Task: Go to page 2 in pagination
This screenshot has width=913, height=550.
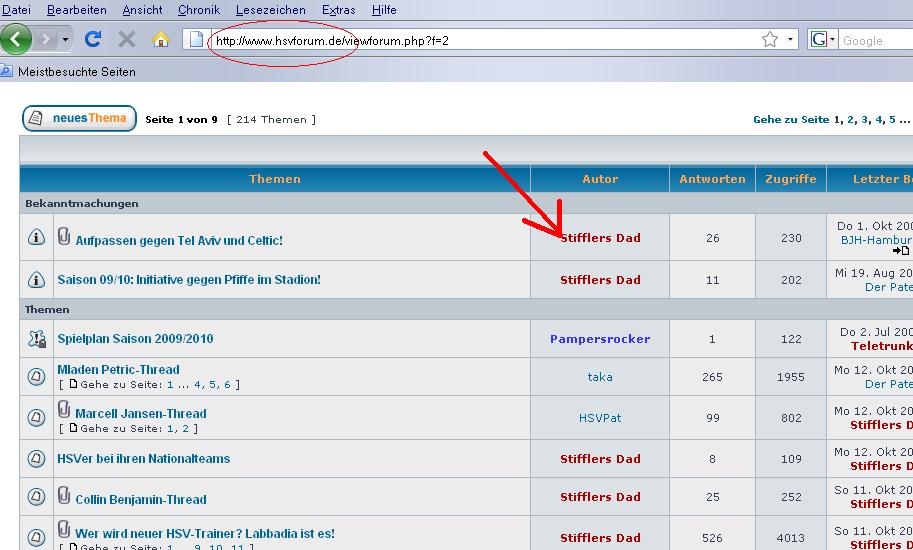Action: [x=850, y=119]
